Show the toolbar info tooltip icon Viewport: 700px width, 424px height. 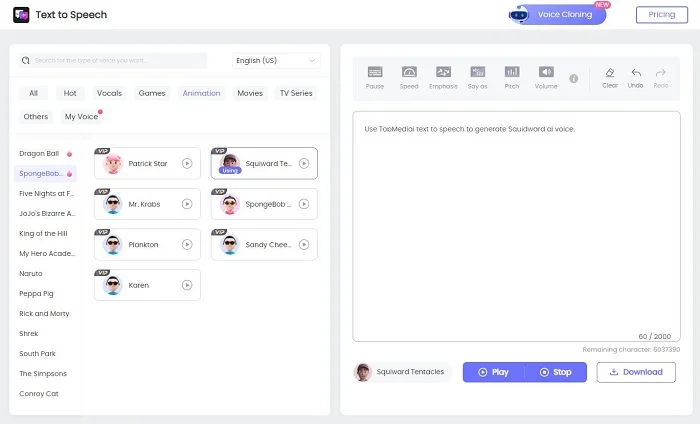pyautogui.click(x=574, y=79)
